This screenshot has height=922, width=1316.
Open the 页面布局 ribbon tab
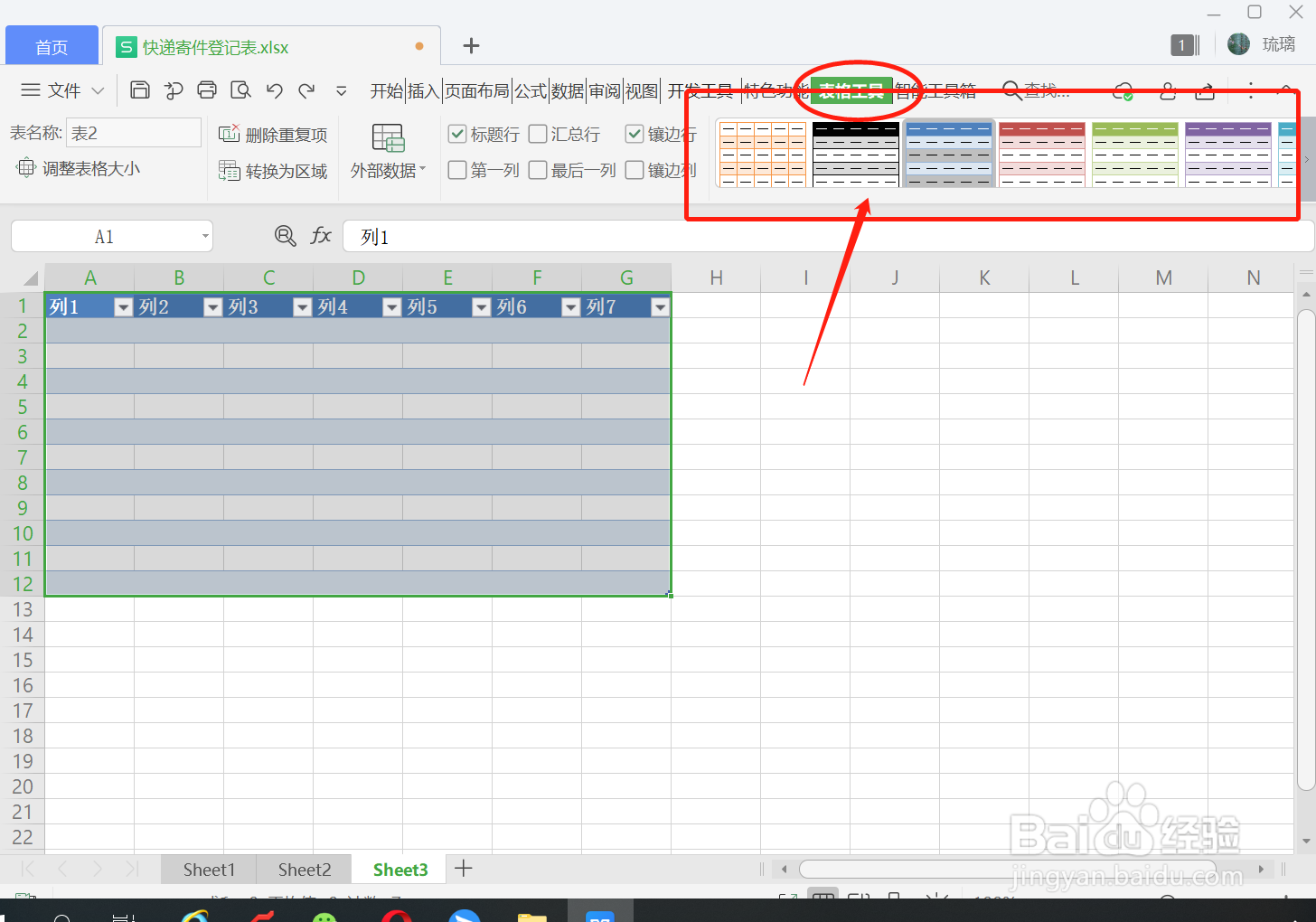pos(477,90)
